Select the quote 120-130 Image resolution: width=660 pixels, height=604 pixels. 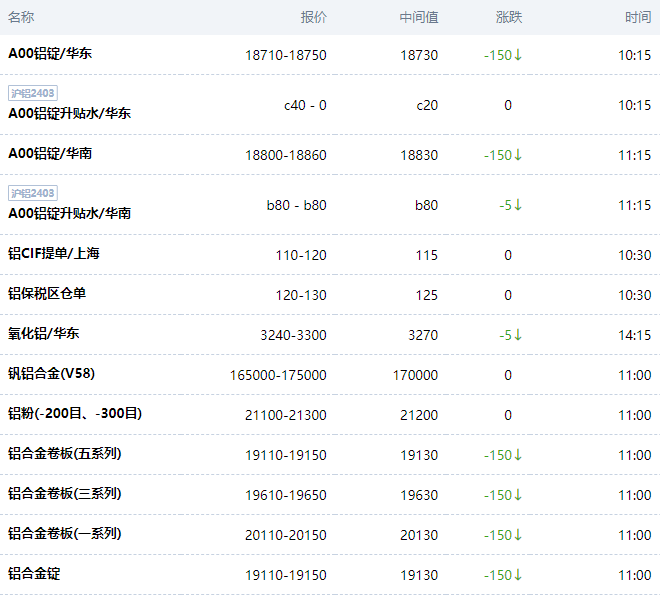301,295
